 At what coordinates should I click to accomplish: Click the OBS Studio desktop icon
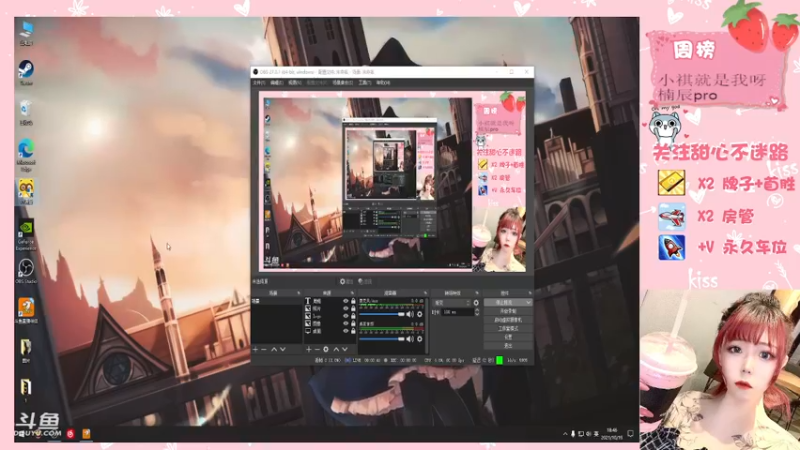[26, 271]
